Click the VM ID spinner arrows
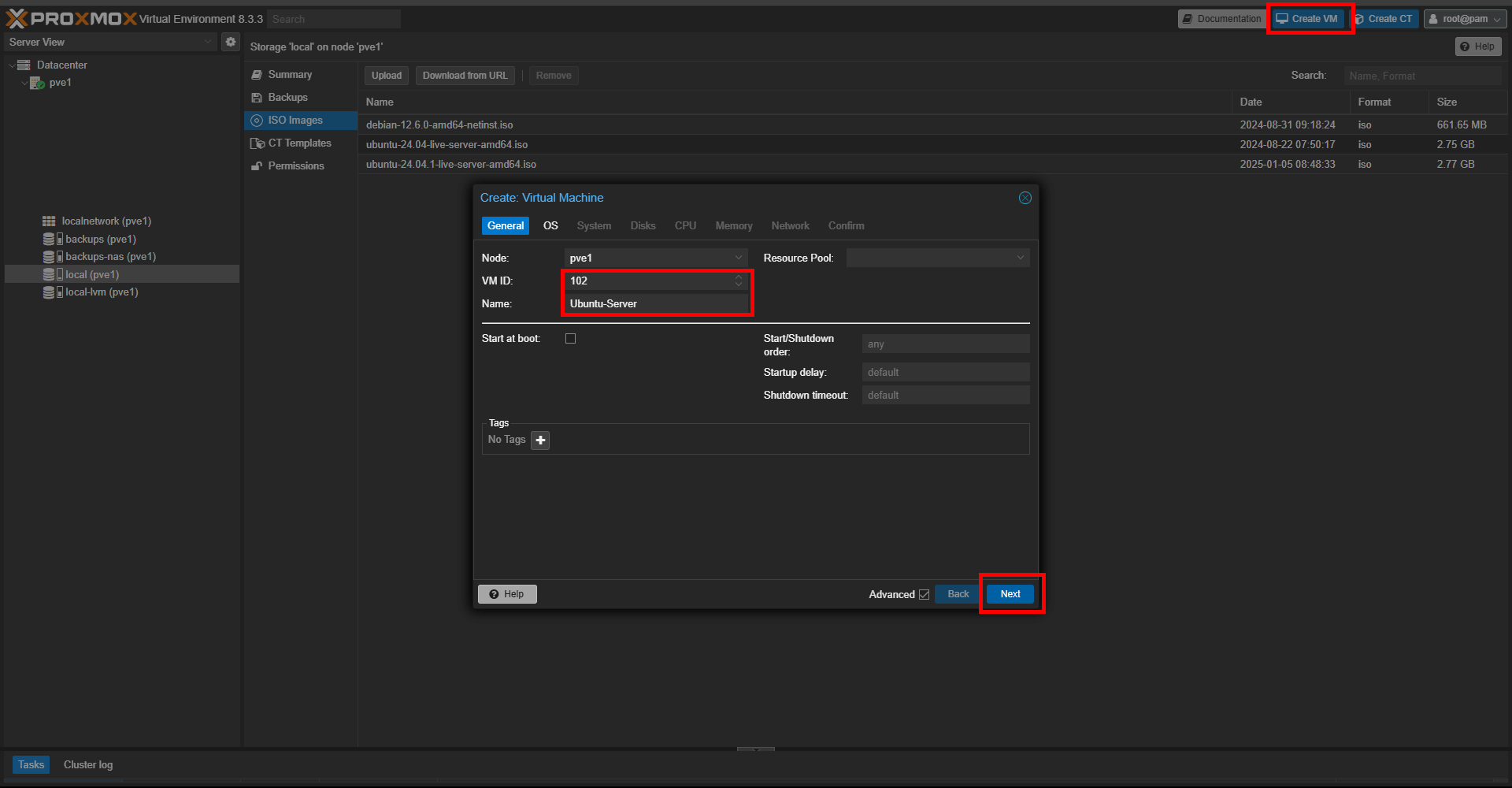Image resolution: width=1512 pixels, height=788 pixels. (739, 281)
